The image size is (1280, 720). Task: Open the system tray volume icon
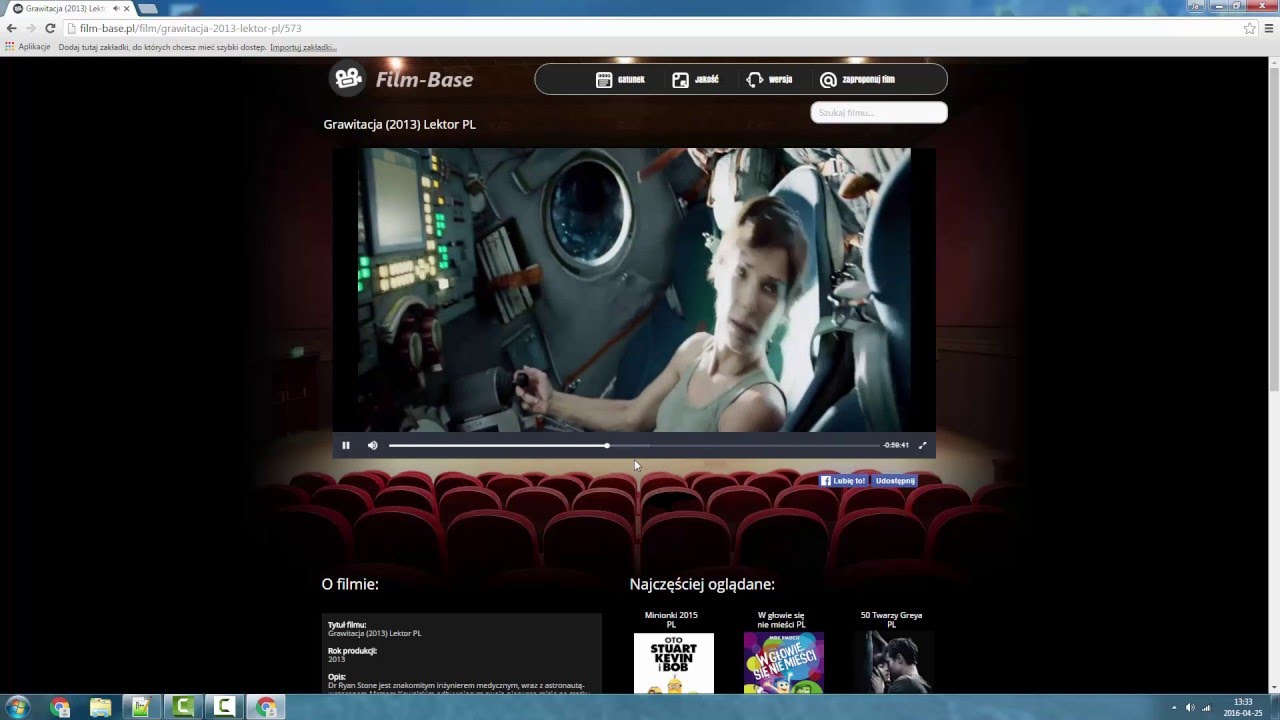click(x=1190, y=707)
